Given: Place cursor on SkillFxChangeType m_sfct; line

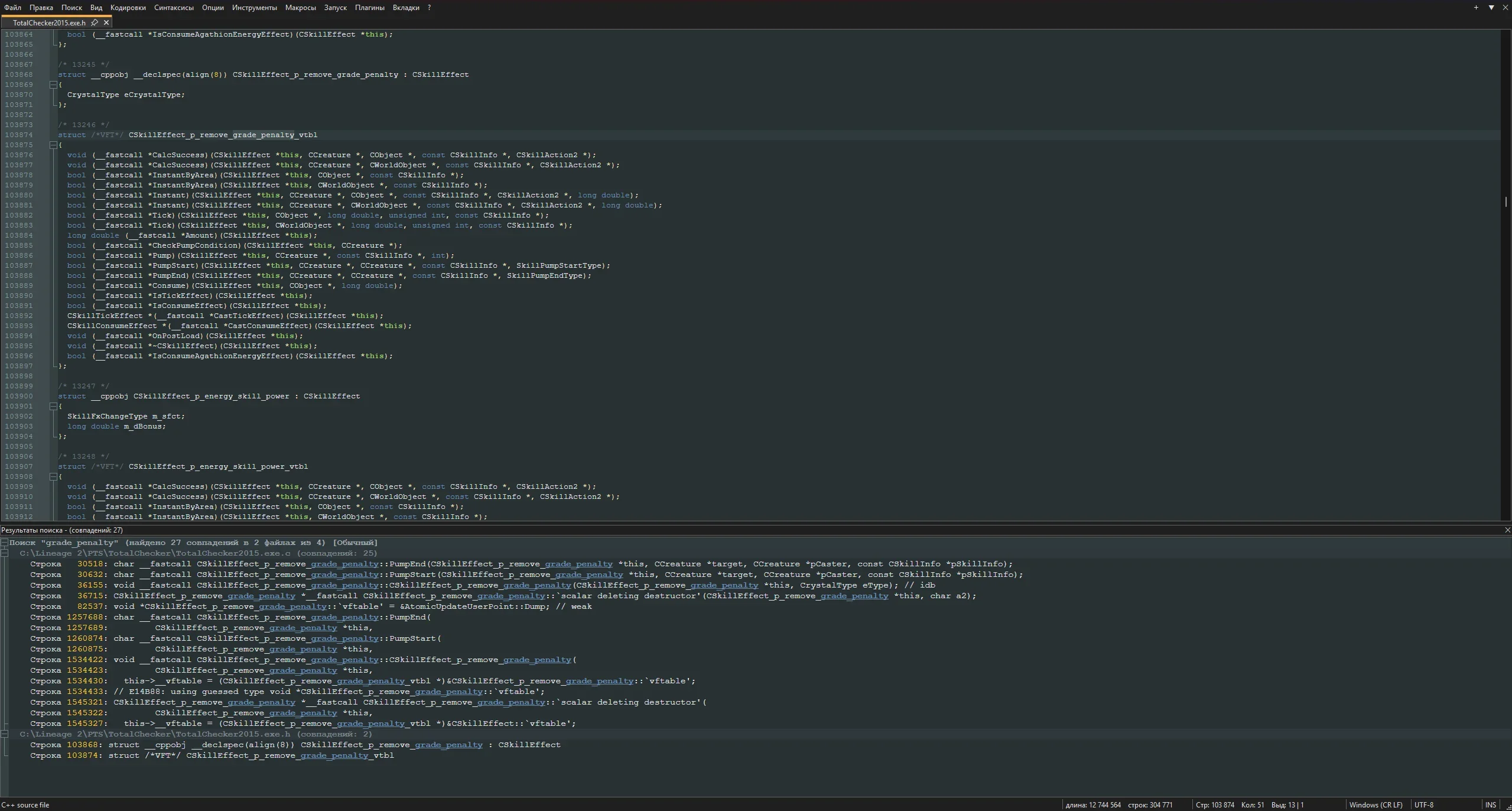Looking at the screenshot, I should 126,416.
